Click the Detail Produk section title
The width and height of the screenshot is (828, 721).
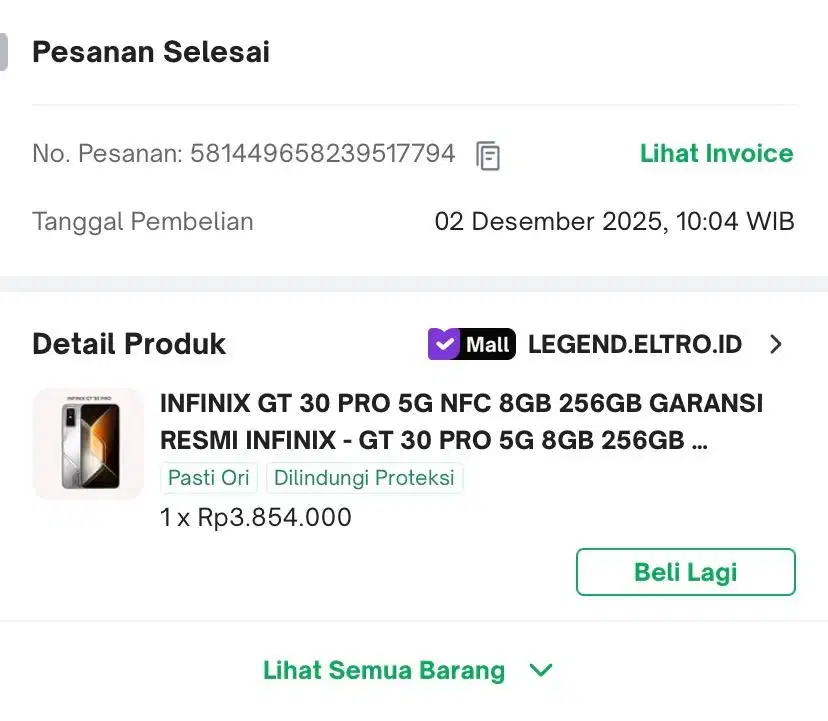point(128,344)
